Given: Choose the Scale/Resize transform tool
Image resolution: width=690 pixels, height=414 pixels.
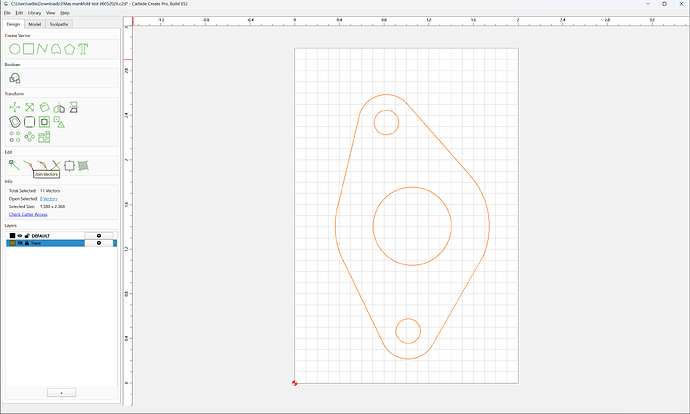Looking at the screenshot, I should [x=29, y=107].
